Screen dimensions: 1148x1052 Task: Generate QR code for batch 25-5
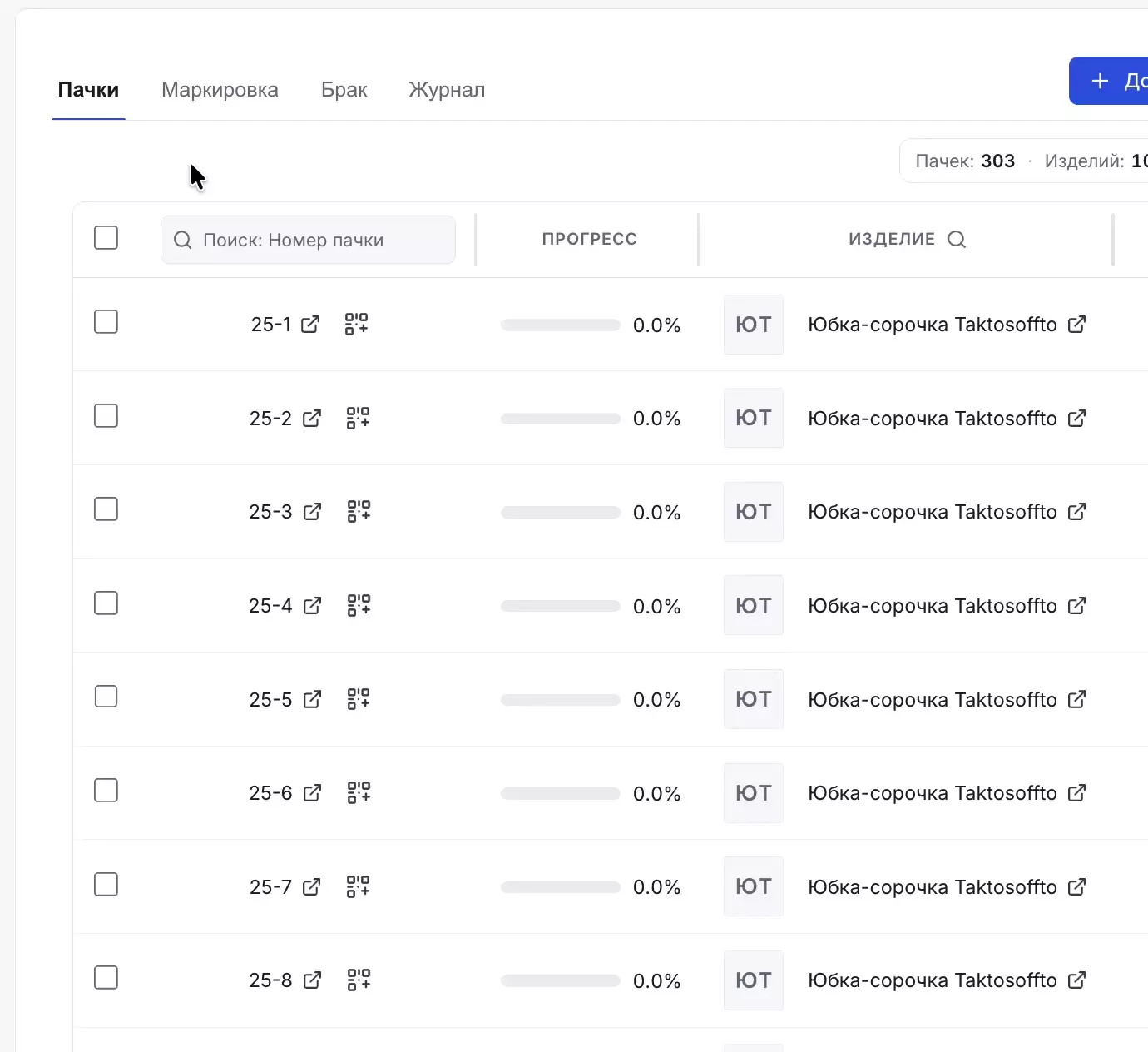(x=359, y=699)
